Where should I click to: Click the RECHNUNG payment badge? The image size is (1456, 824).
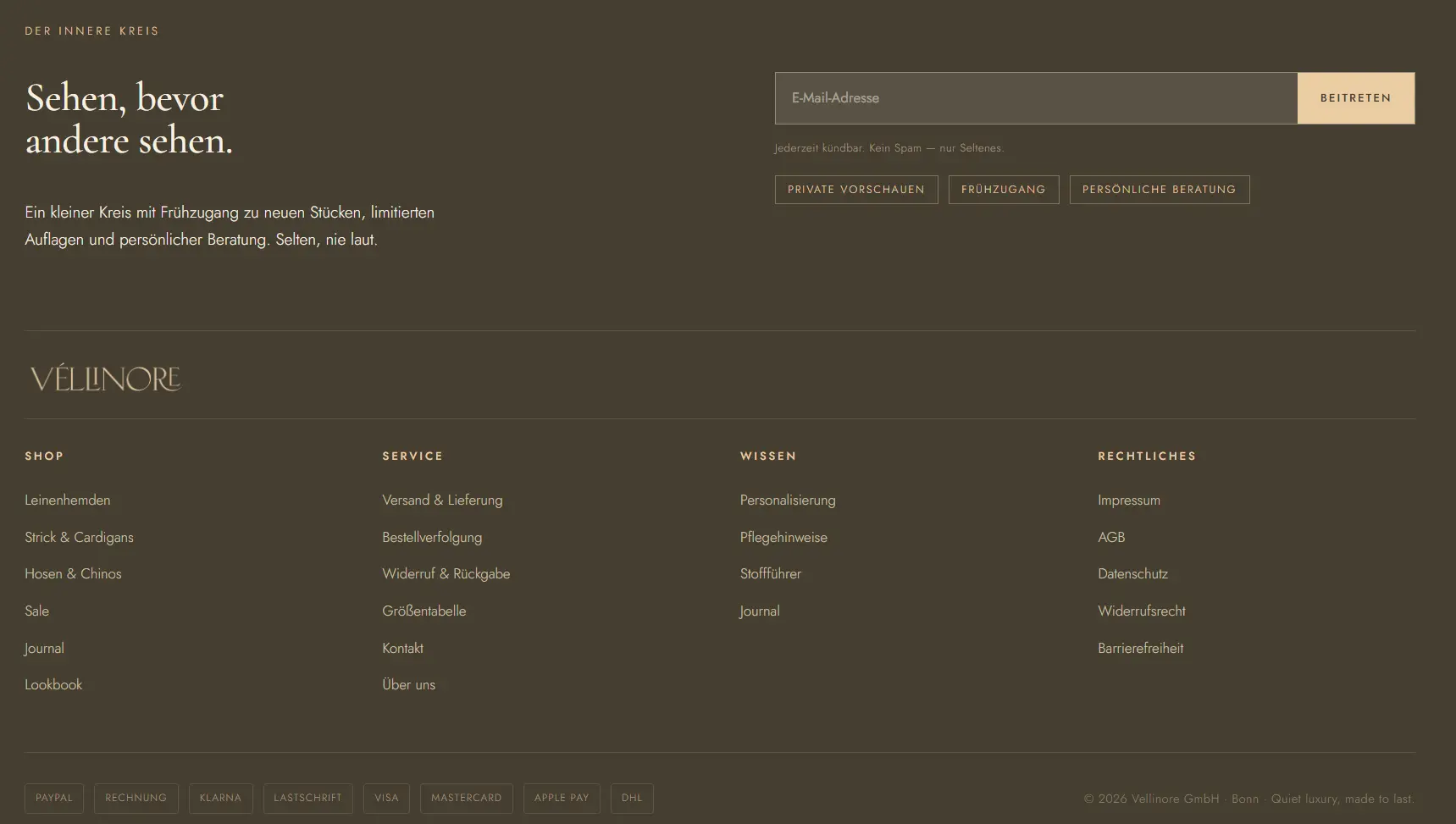click(x=136, y=799)
